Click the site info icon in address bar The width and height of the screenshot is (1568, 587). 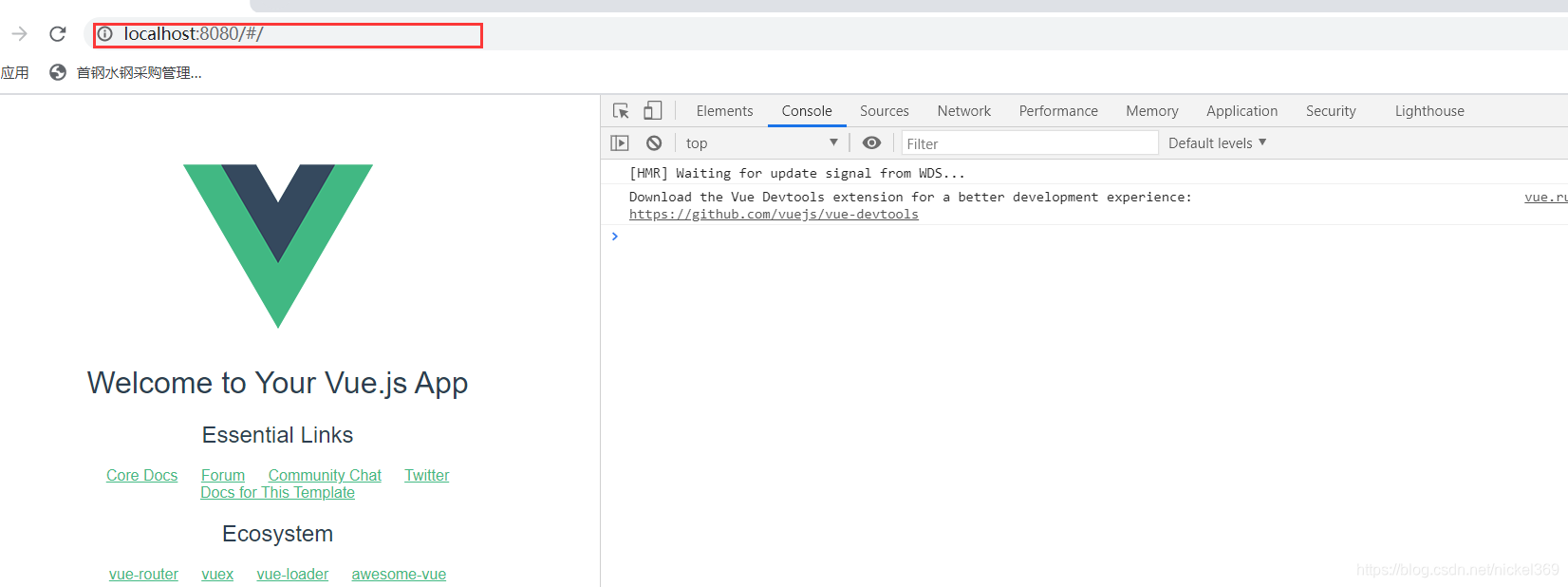105,34
